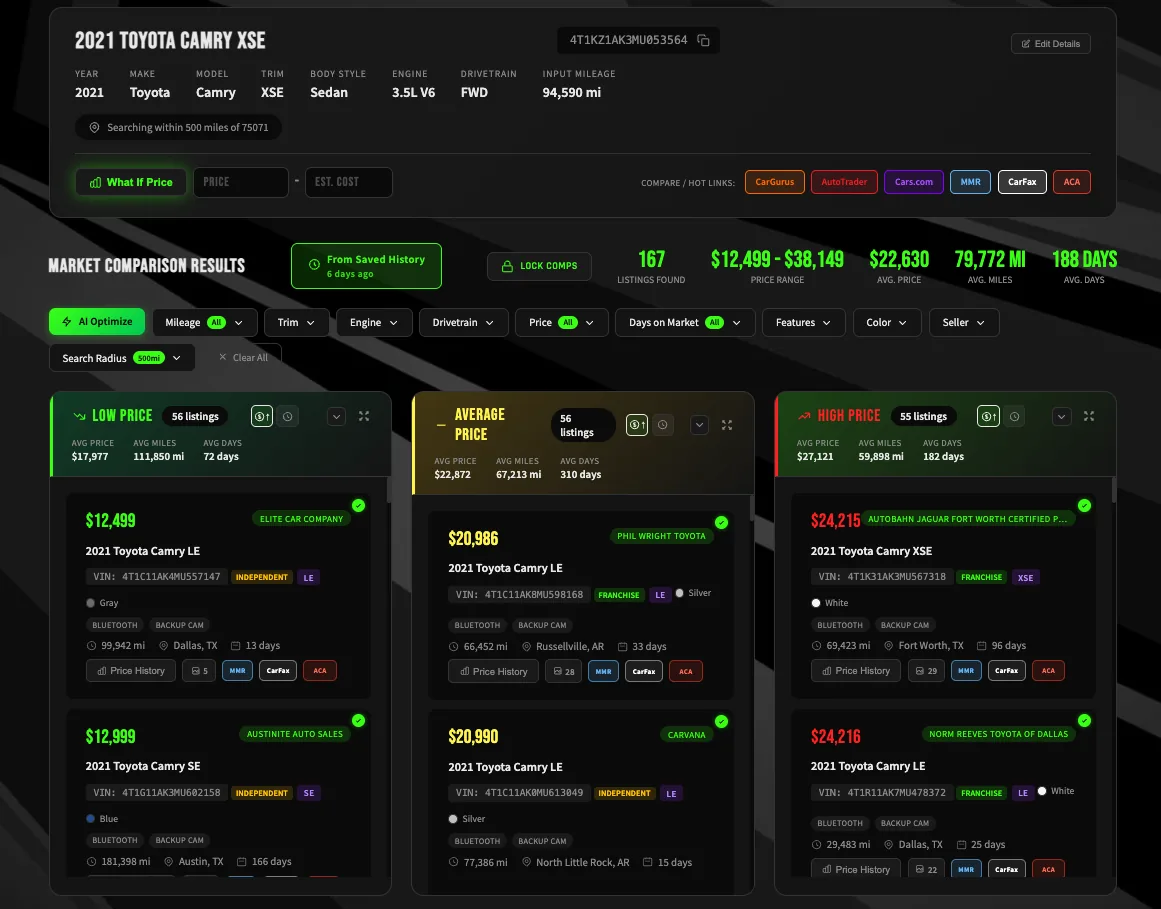1161x909 pixels.
Task: Activate the AI Optimize button
Action: tap(97, 322)
